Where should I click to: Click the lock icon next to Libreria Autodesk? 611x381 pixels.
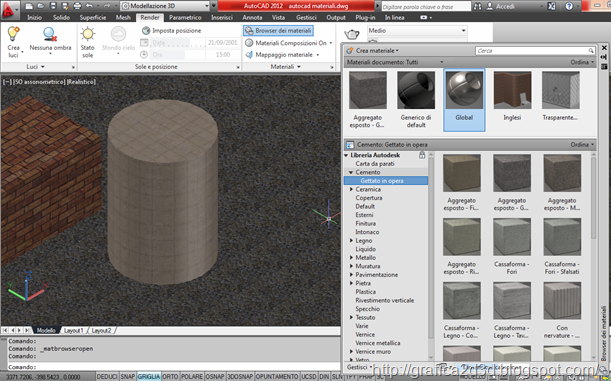point(422,155)
